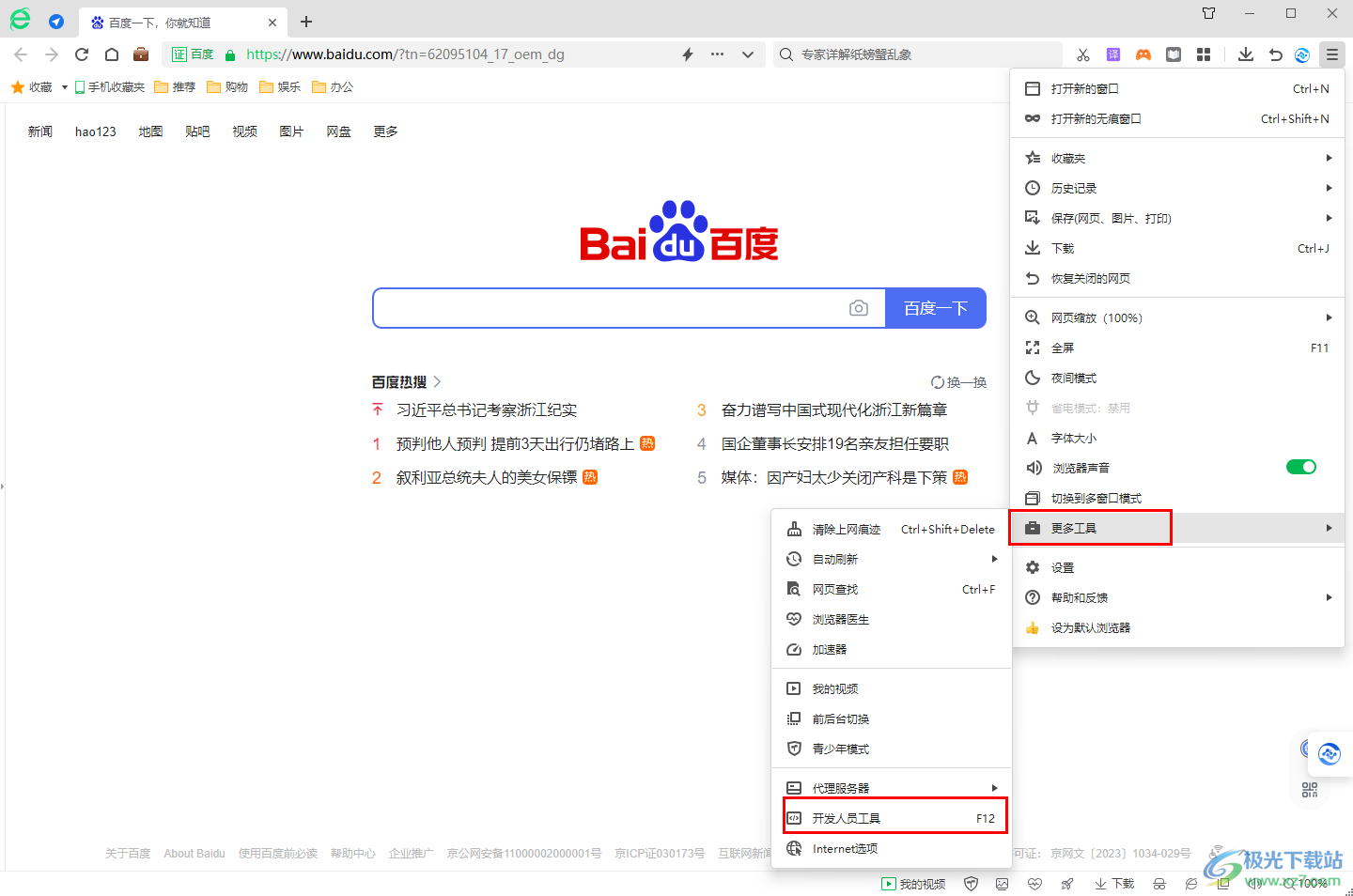Open the 贴吧 link

tap(197, 131)
